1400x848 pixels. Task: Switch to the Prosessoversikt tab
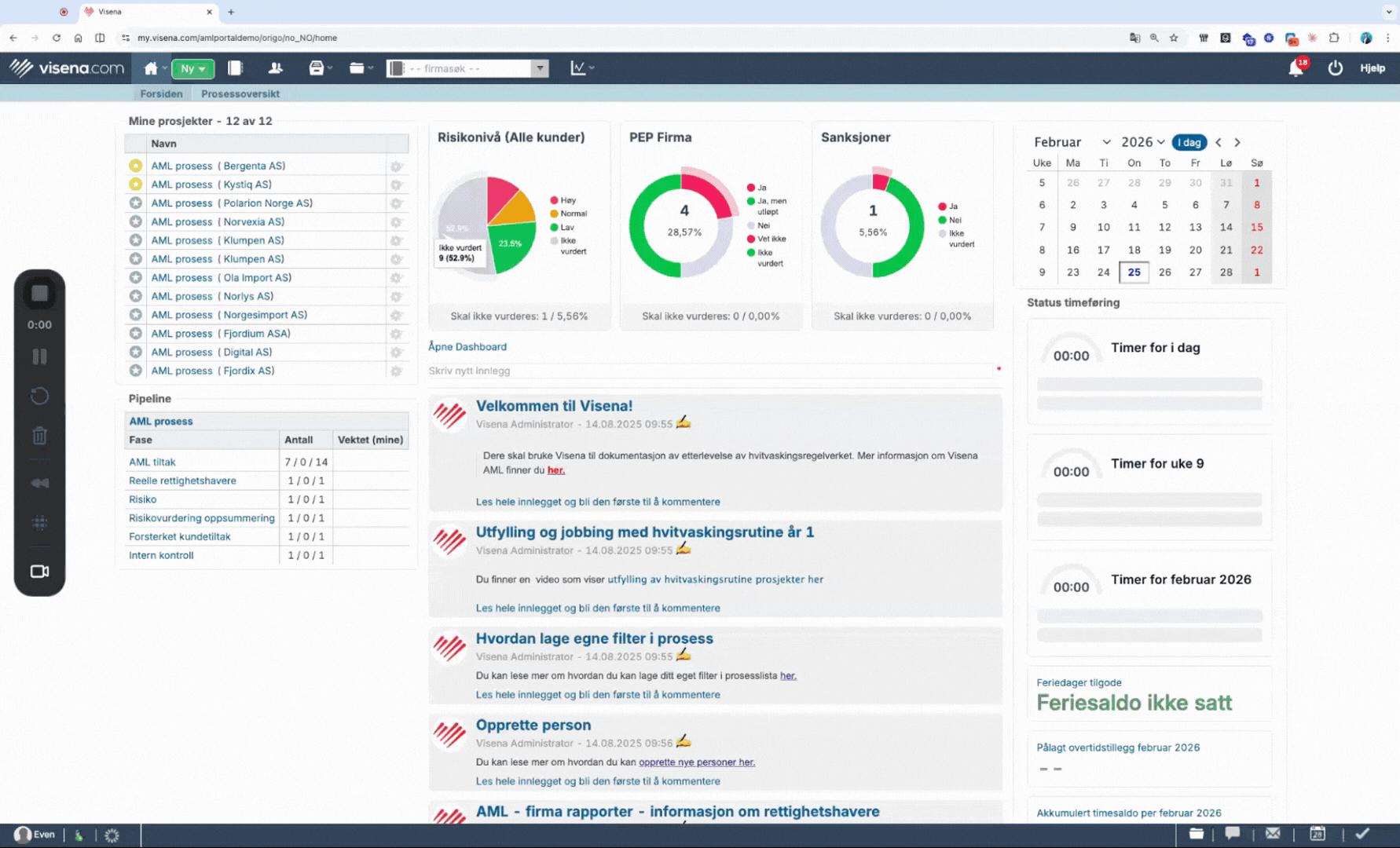[240, 93]
